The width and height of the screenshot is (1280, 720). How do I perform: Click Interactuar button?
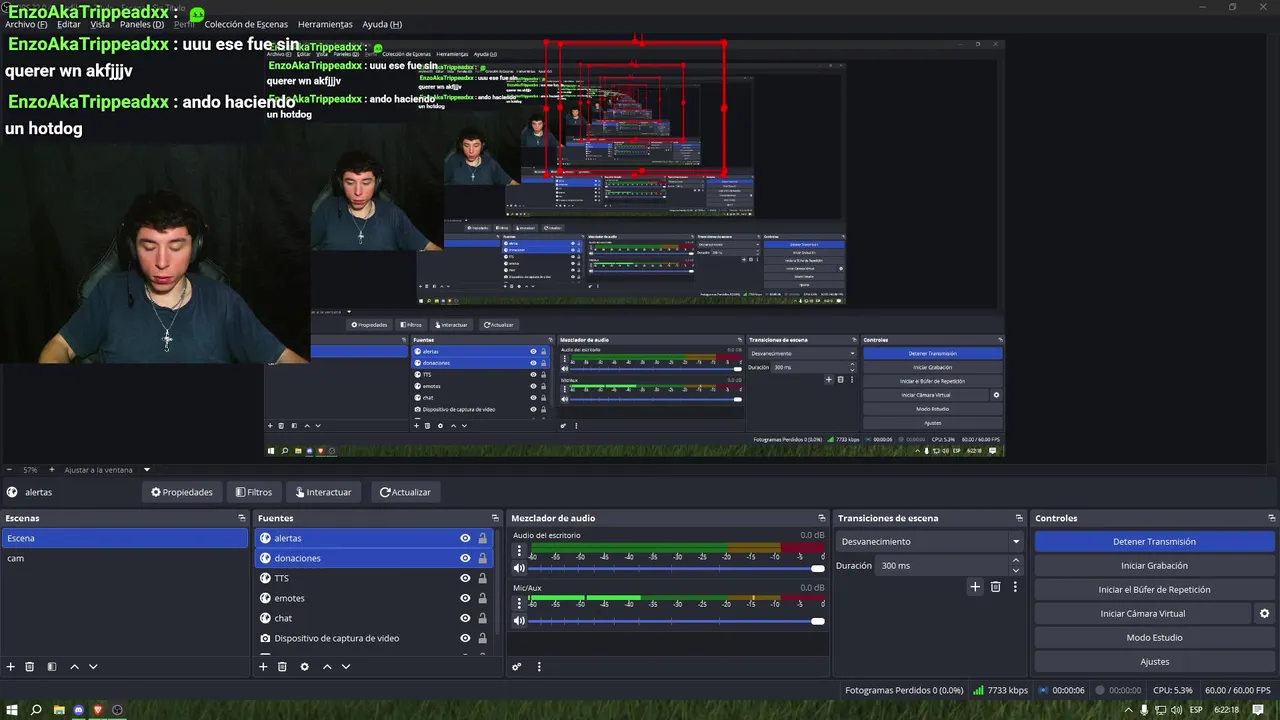click(x=323, y=492)
